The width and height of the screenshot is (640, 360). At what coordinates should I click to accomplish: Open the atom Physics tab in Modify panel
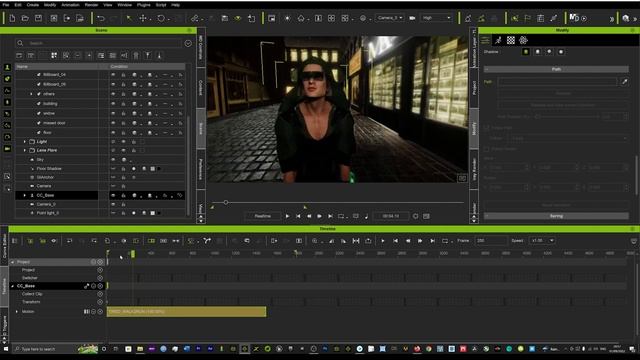tap(523, 40)
